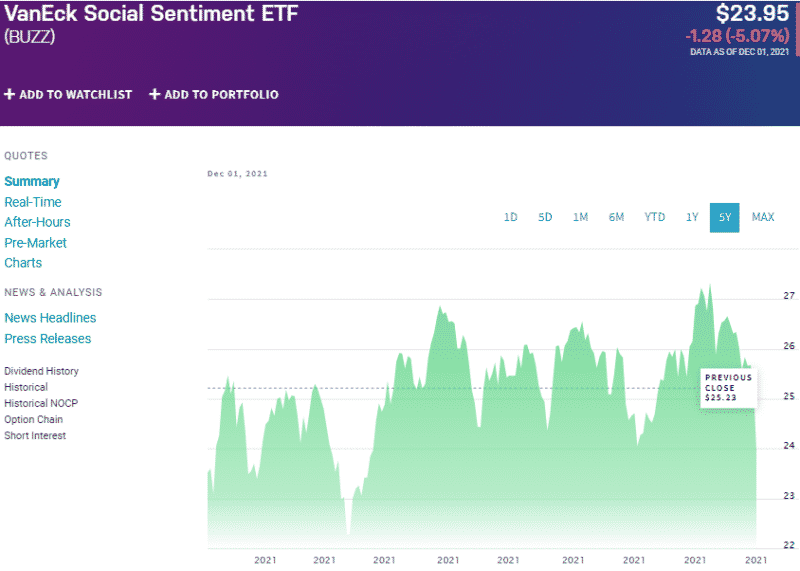Screen dimensions: 800x571
Task: Click the NEWS & ANALYSIS section heading
Action: coord(53,292)
